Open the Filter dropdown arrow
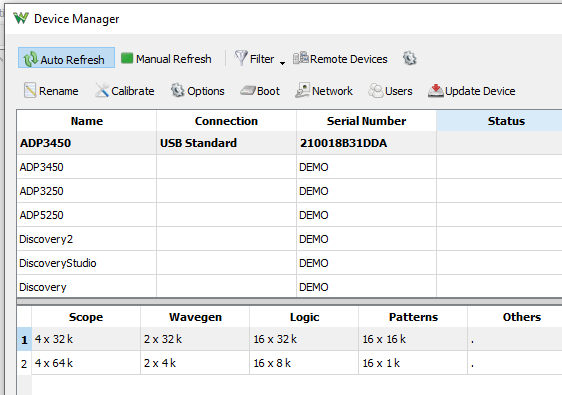This screenshot has width=562, height=395. pos(282,63)
